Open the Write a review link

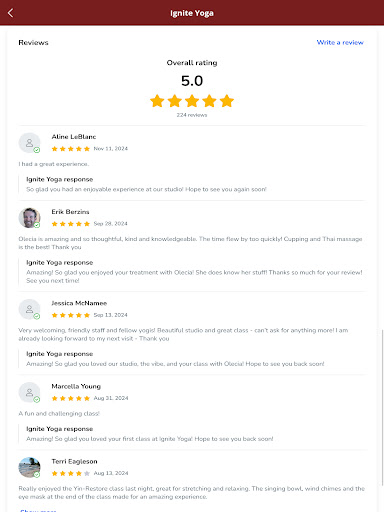(340, 42)
